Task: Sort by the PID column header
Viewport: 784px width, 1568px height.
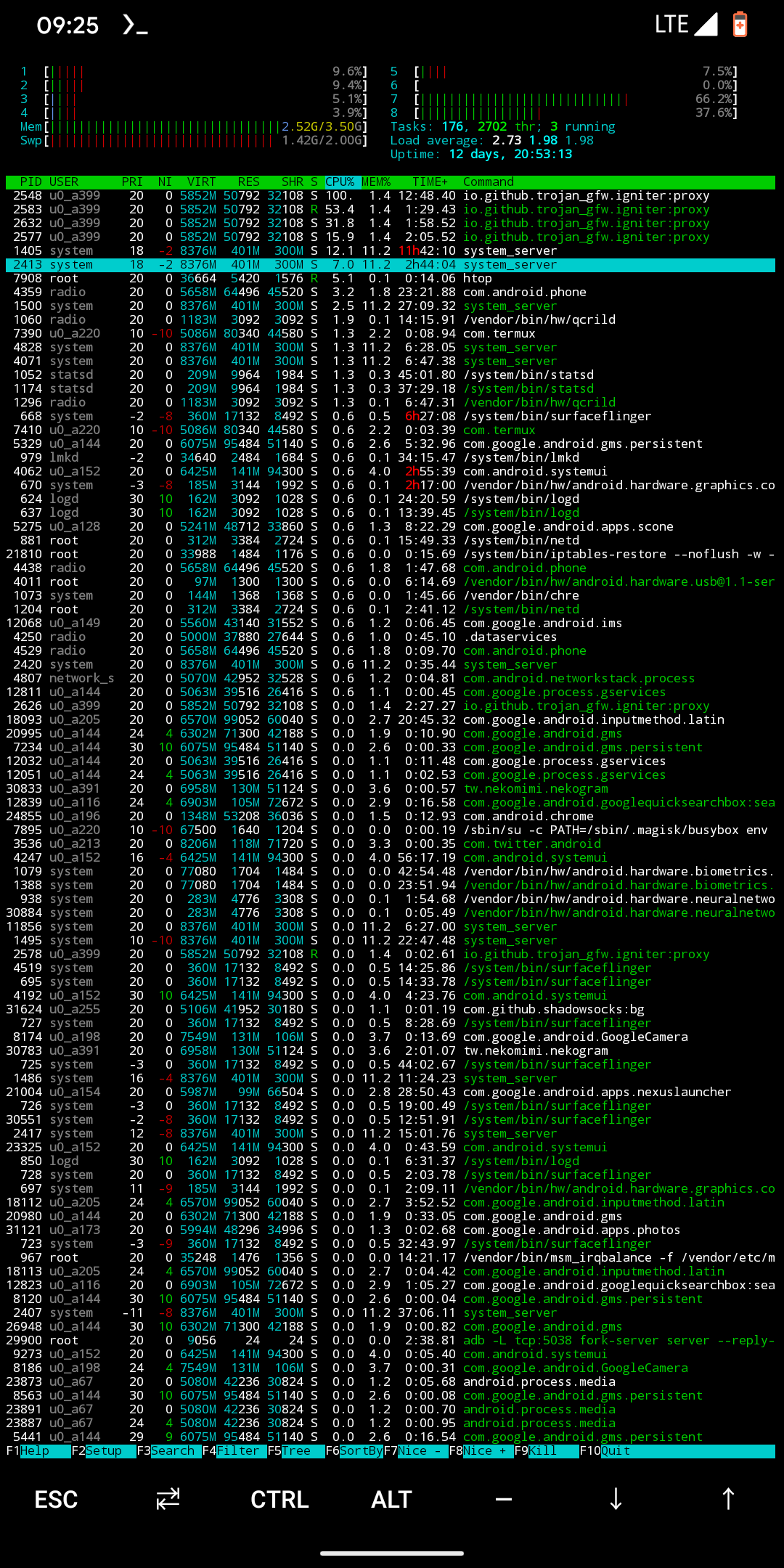Action: 31,182
